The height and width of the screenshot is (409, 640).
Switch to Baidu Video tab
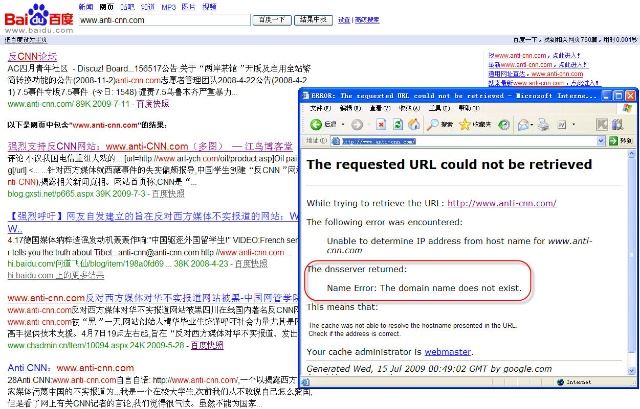(209, 7)
